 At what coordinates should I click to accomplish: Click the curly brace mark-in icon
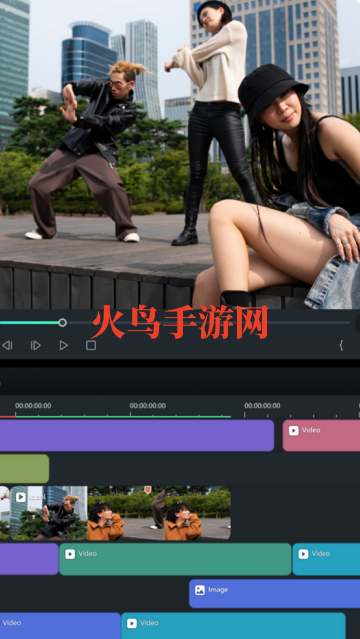tap(341, 346)
